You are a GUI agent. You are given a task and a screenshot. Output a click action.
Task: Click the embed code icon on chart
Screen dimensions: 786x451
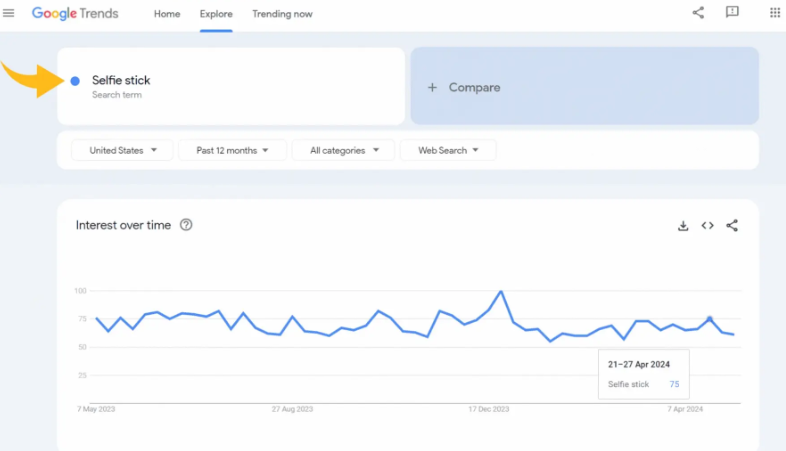coord(707,226)
